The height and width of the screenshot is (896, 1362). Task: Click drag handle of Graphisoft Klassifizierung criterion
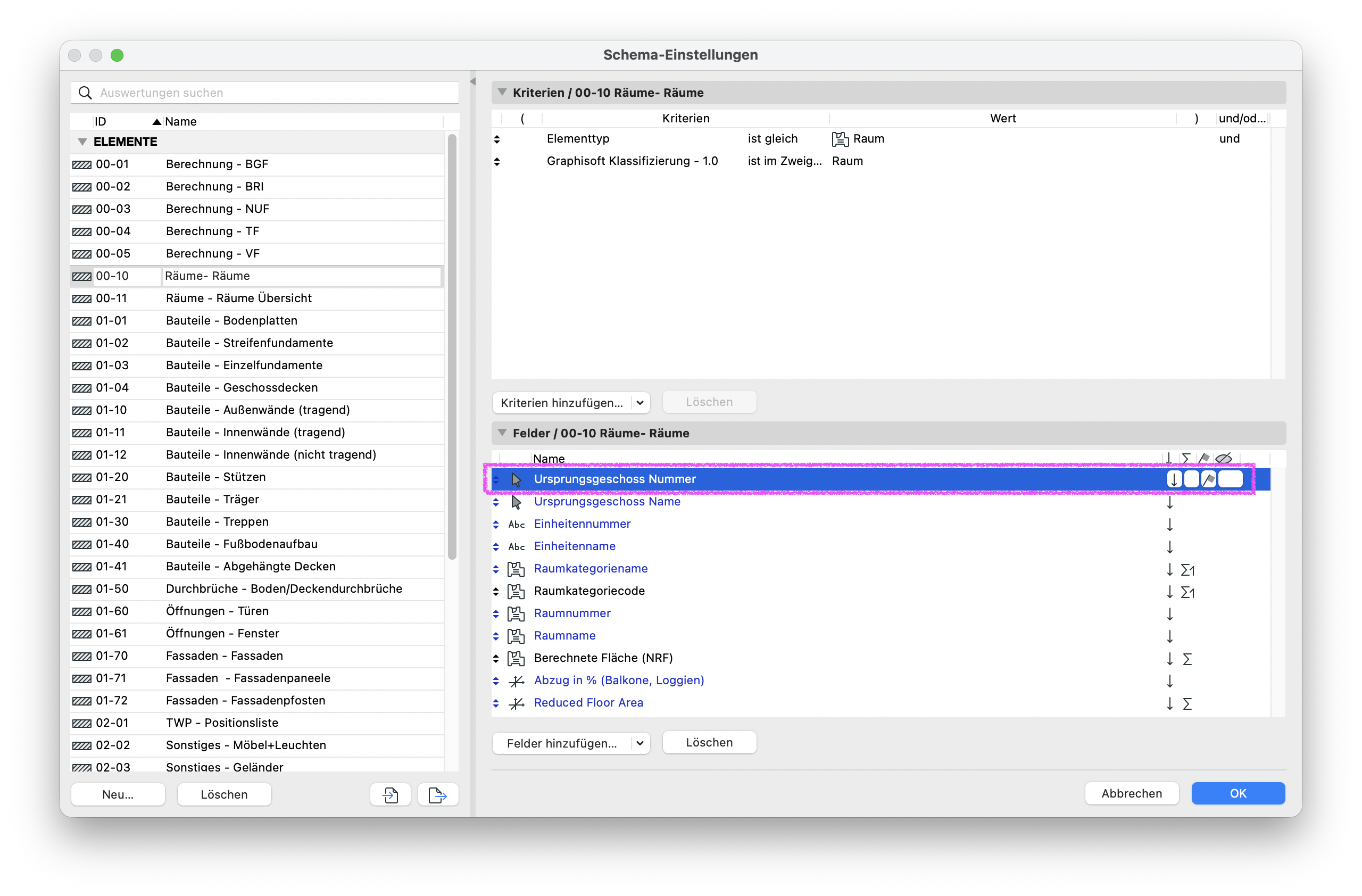(x=497, y=161)
